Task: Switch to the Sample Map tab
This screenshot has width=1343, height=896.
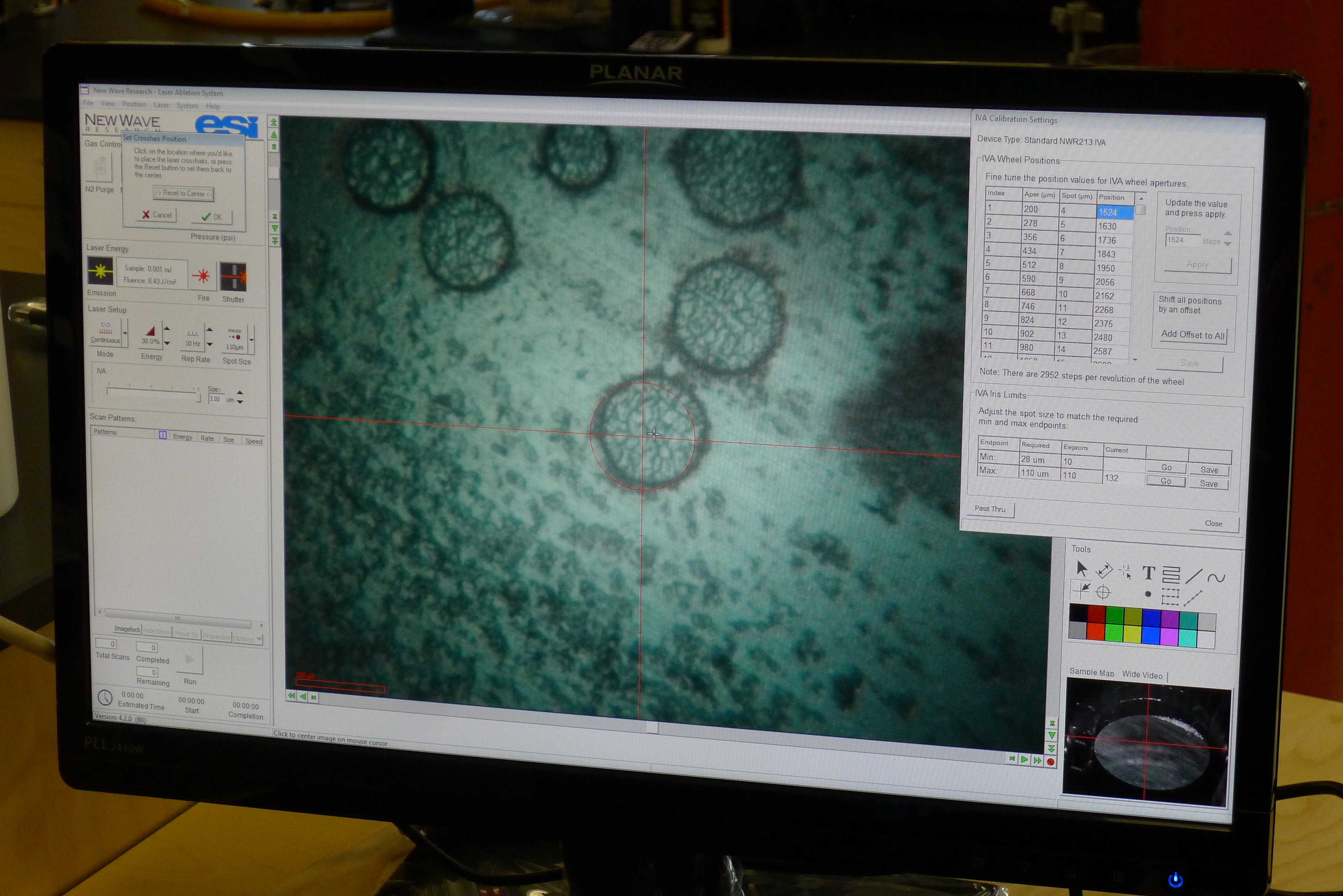Action: (x=1092, y=673)
